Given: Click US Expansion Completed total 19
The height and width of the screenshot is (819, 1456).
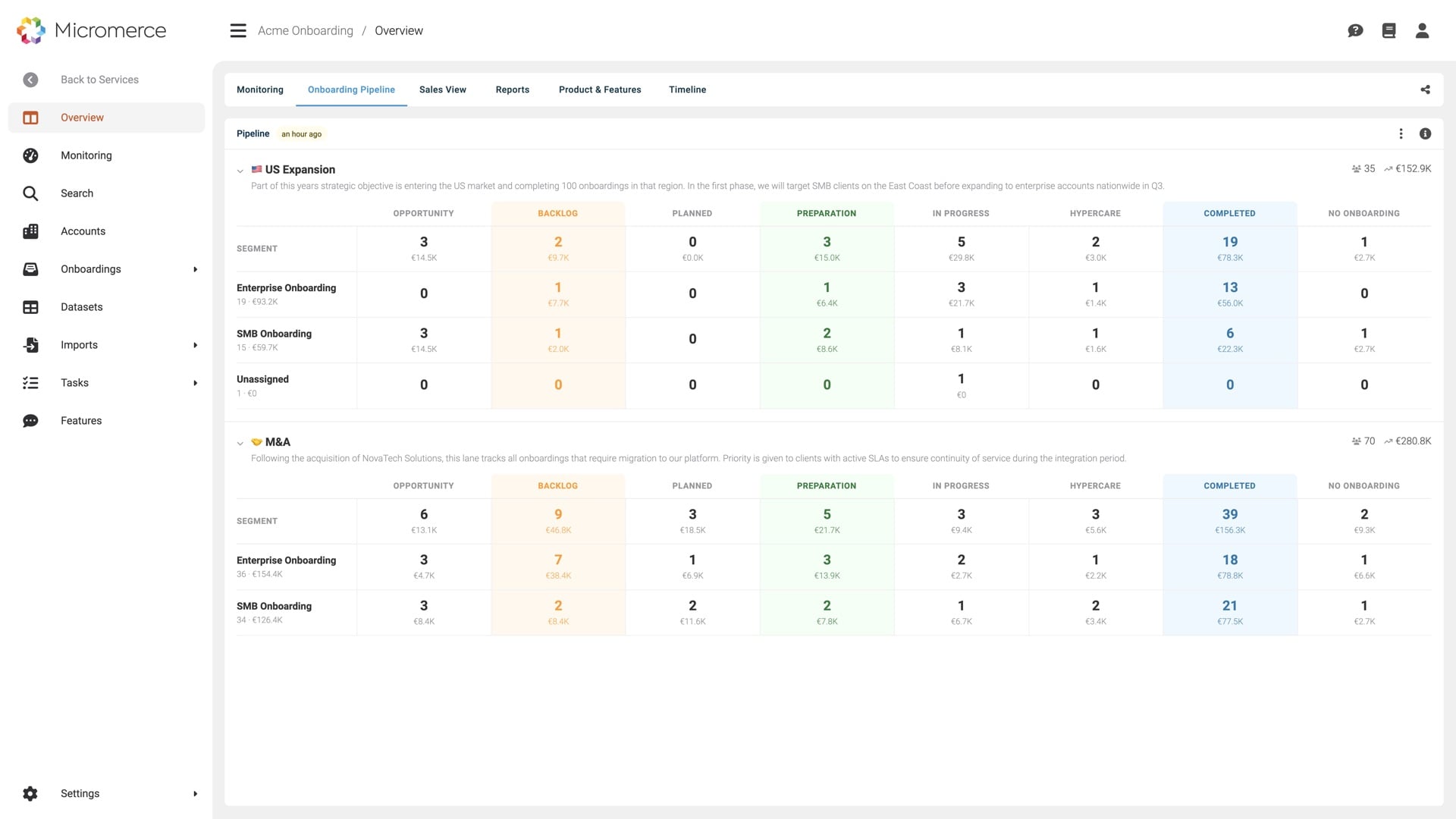Looking at the screenshot, I should [1230, 242].
